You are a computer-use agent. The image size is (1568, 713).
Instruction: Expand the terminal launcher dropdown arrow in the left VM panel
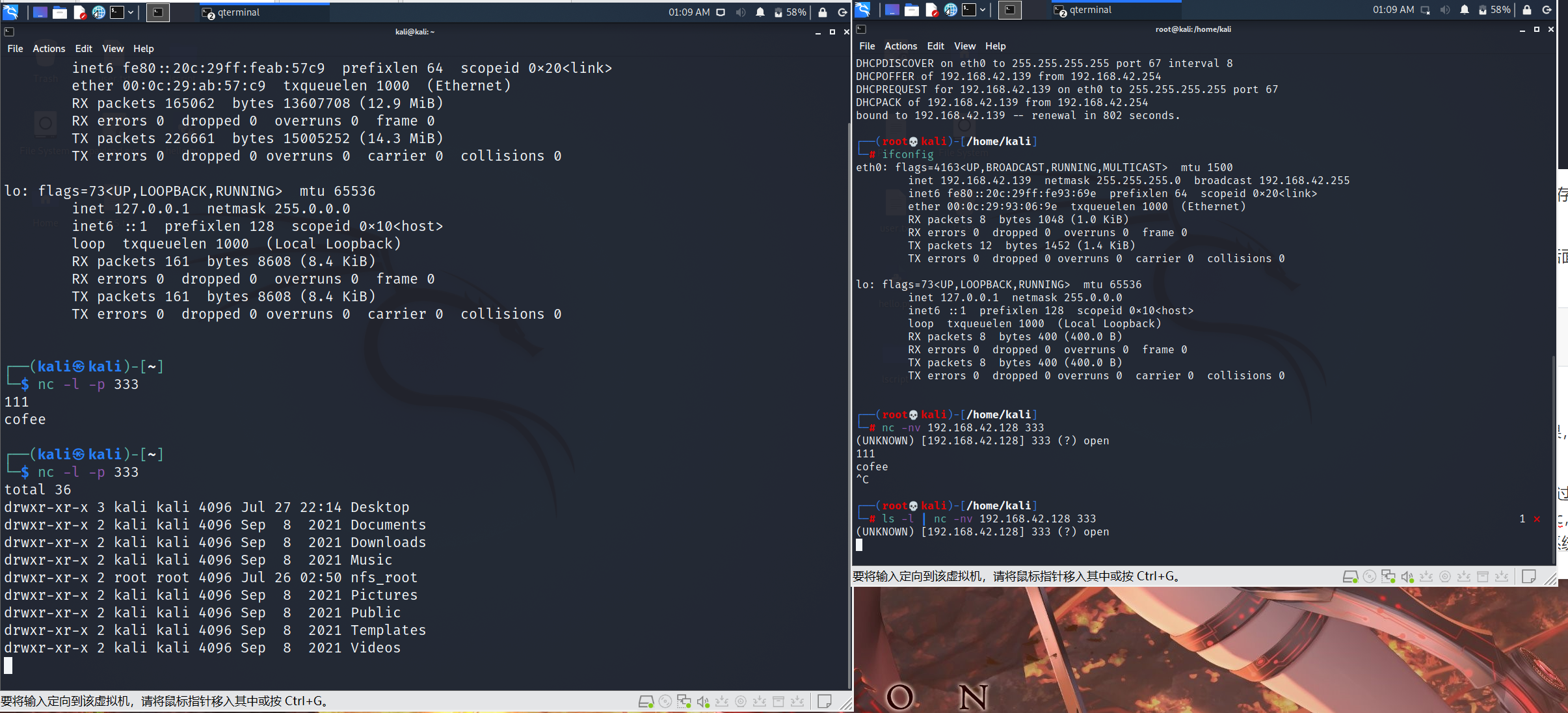(x=131, y=12)
